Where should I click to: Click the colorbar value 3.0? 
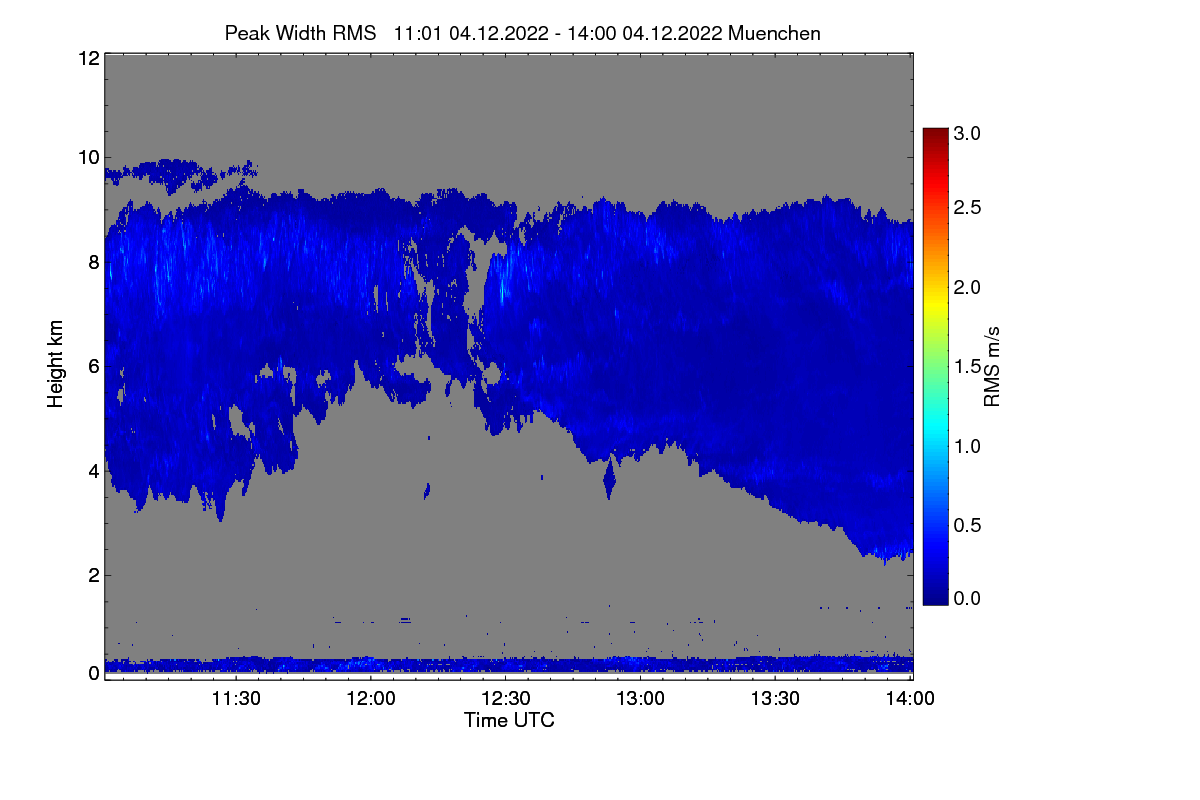(968, 133)
